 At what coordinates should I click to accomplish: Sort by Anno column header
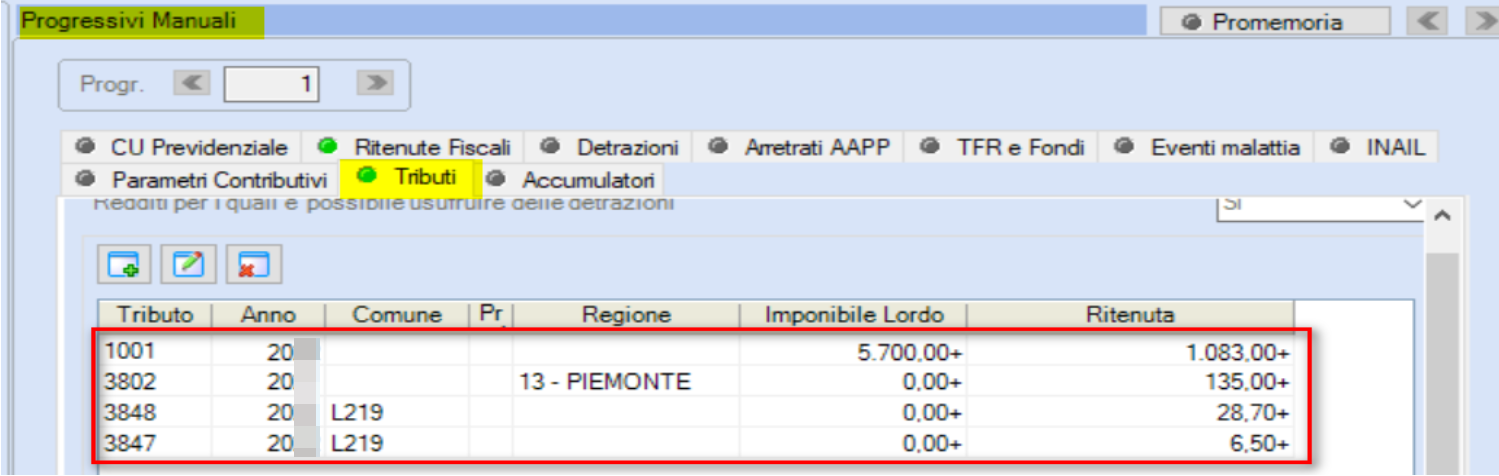[268, 314]
